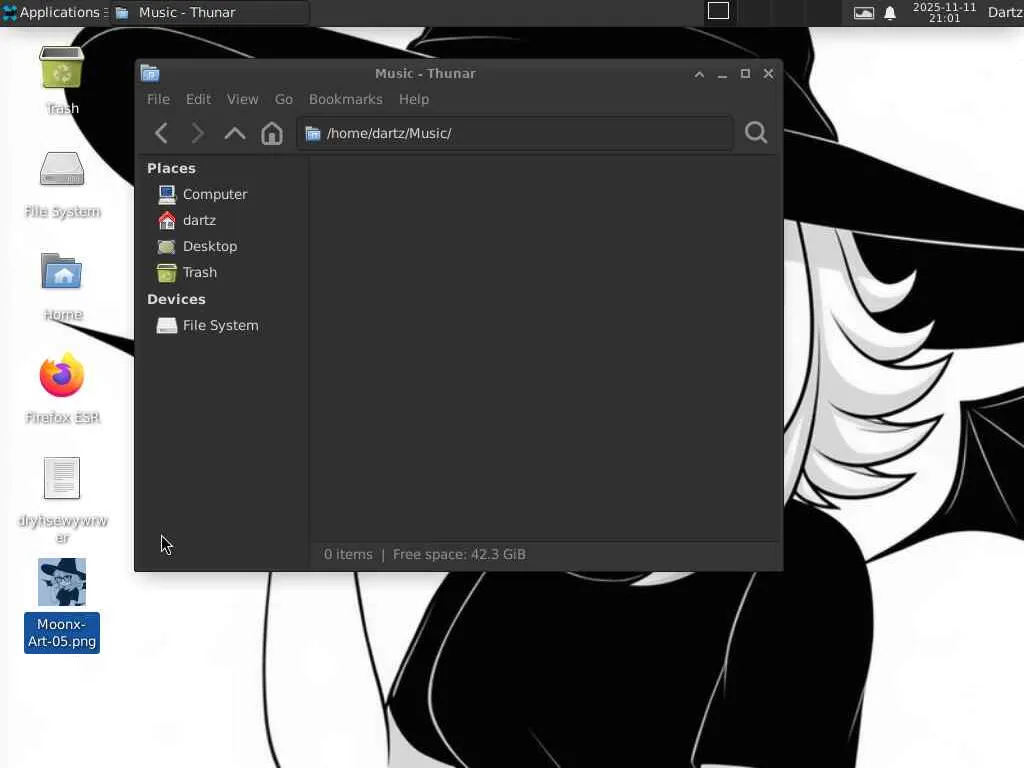Image resolution: width=1024 pixels, height=768 pixels.
Task: Select Firefox ESR desktop icon
Action: tap(62, 389)
